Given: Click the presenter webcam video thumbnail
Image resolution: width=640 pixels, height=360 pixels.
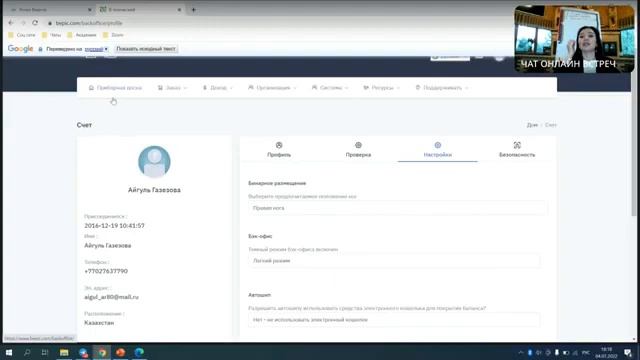Looking at the screenshot, I should click(x=574, y=39).
